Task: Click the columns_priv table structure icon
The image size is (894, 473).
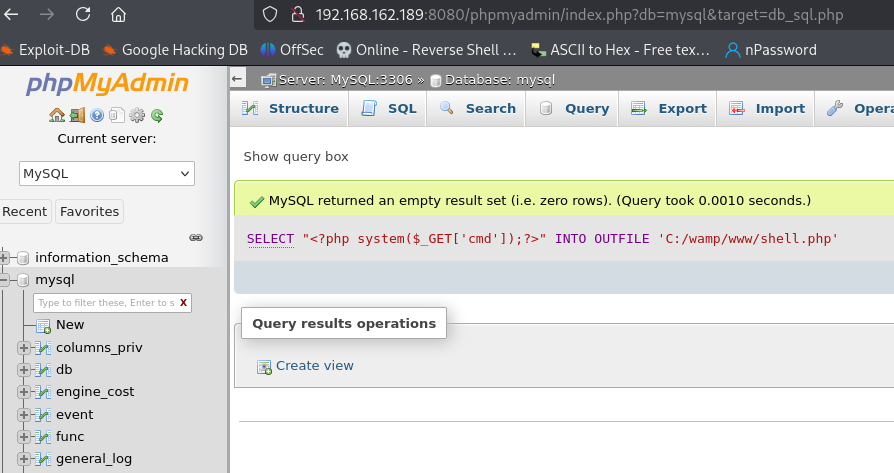Action: point(43,348)
